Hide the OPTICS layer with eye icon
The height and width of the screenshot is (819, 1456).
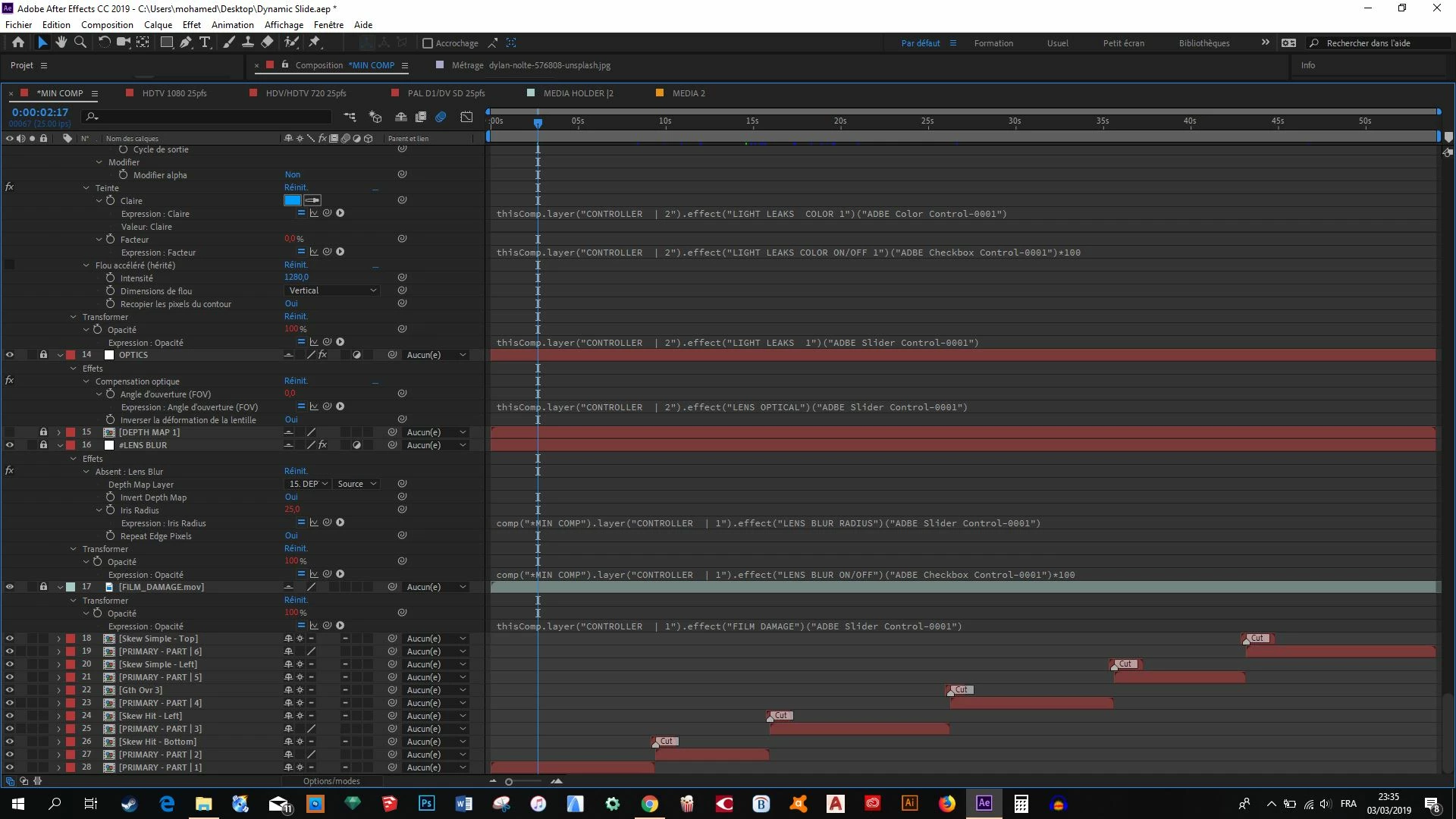click(x=10, y=355)
